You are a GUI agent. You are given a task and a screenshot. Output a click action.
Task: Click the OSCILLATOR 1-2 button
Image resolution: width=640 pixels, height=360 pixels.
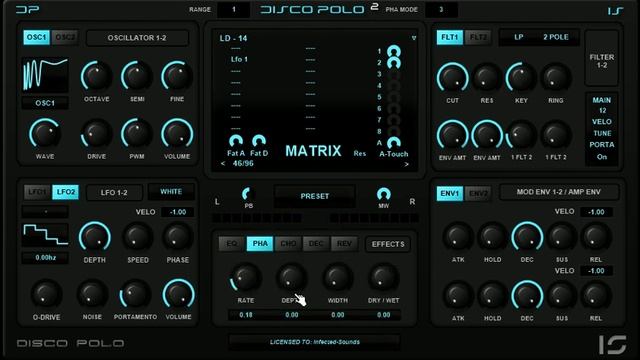click(x=137, y=38)
